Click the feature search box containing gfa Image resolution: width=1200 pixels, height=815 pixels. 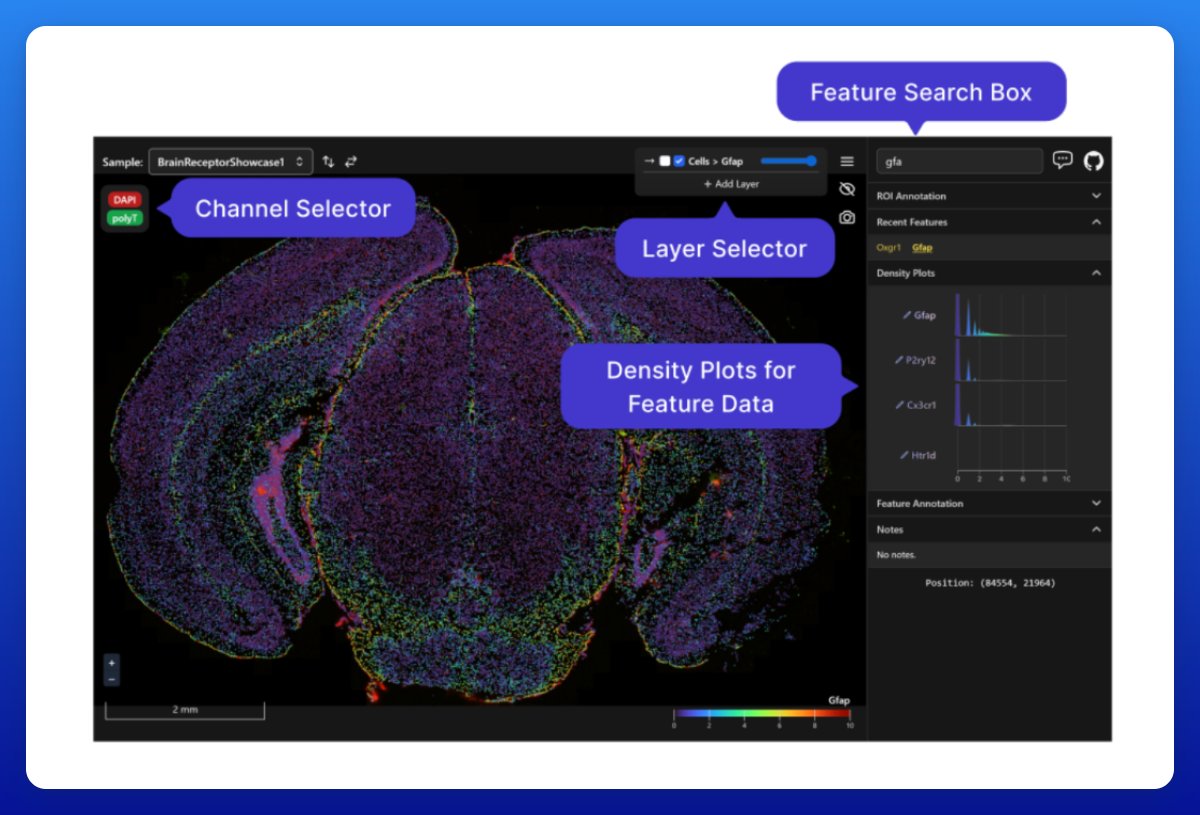(959, 161)
